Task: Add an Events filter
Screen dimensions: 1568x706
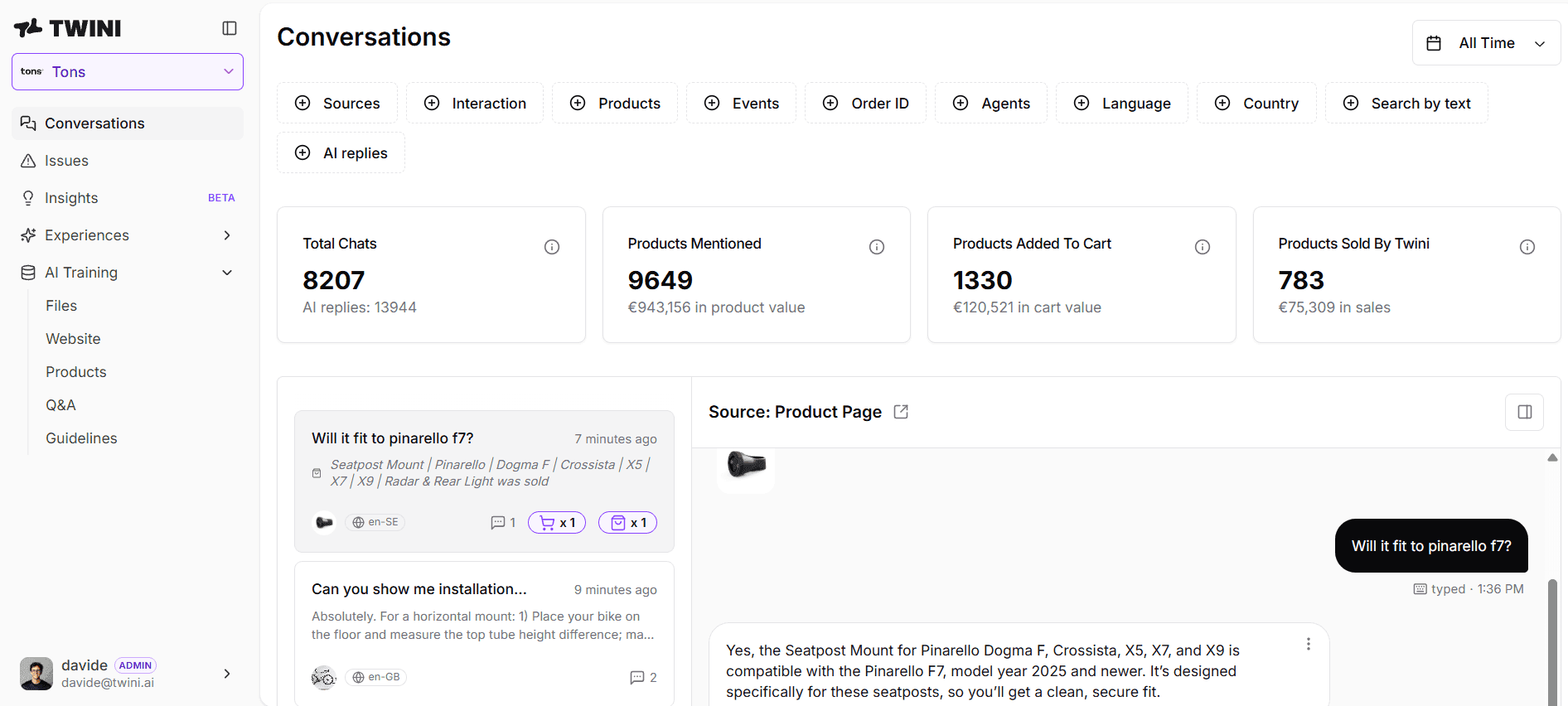Action: 742,104
